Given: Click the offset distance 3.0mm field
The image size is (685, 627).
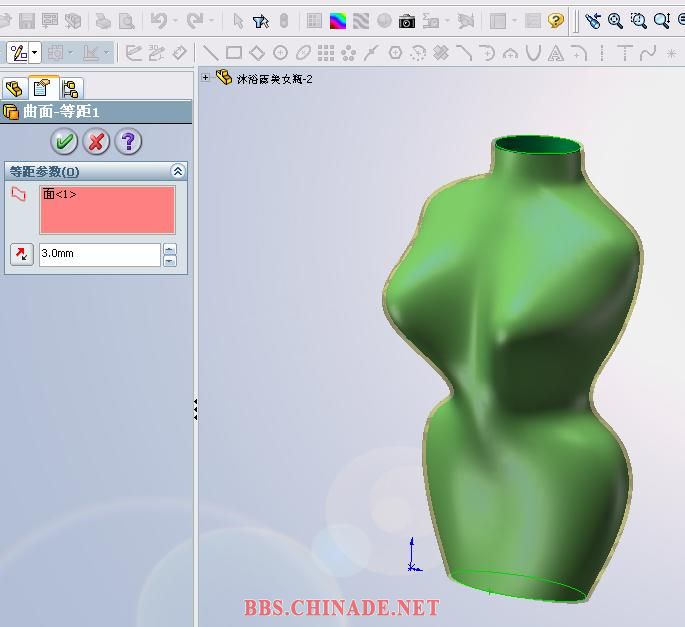Looking at the screenshot, I should tap(100, 254).
